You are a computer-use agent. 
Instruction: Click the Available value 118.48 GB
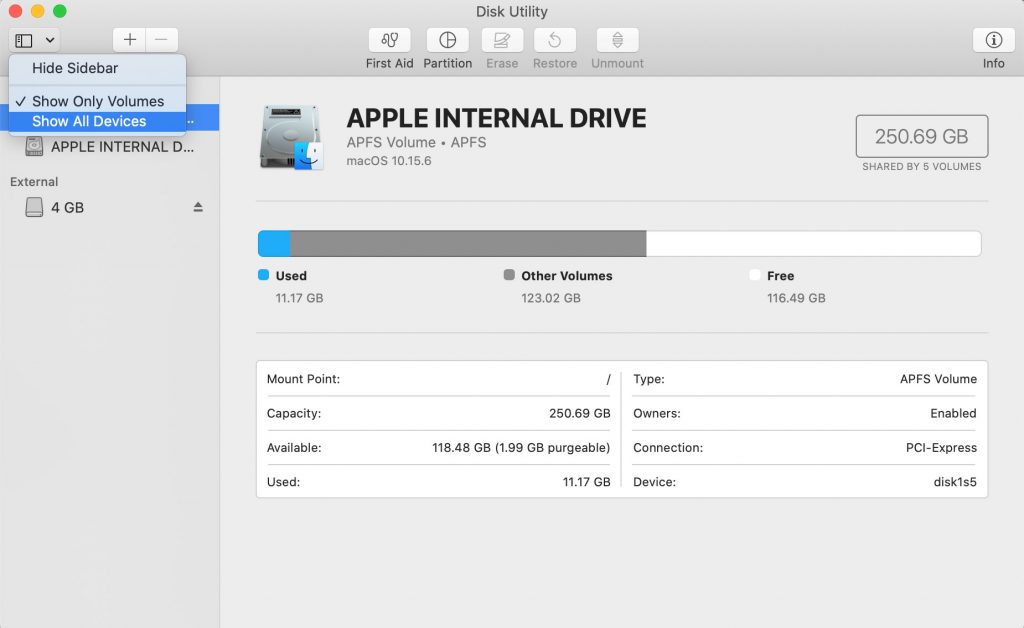click(x=521, y=448)
